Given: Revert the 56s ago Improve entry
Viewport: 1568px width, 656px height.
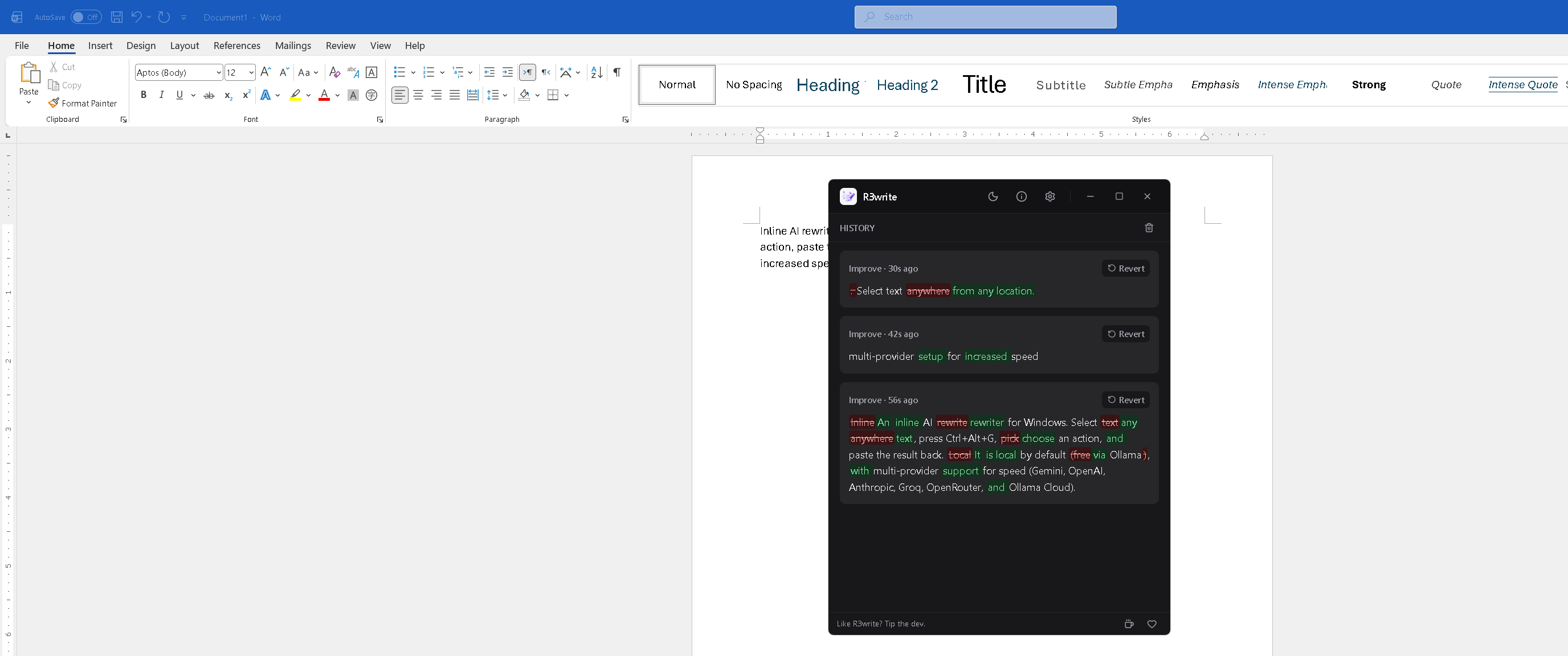Looking at the screenshot, I should [x=1125, y=400].
